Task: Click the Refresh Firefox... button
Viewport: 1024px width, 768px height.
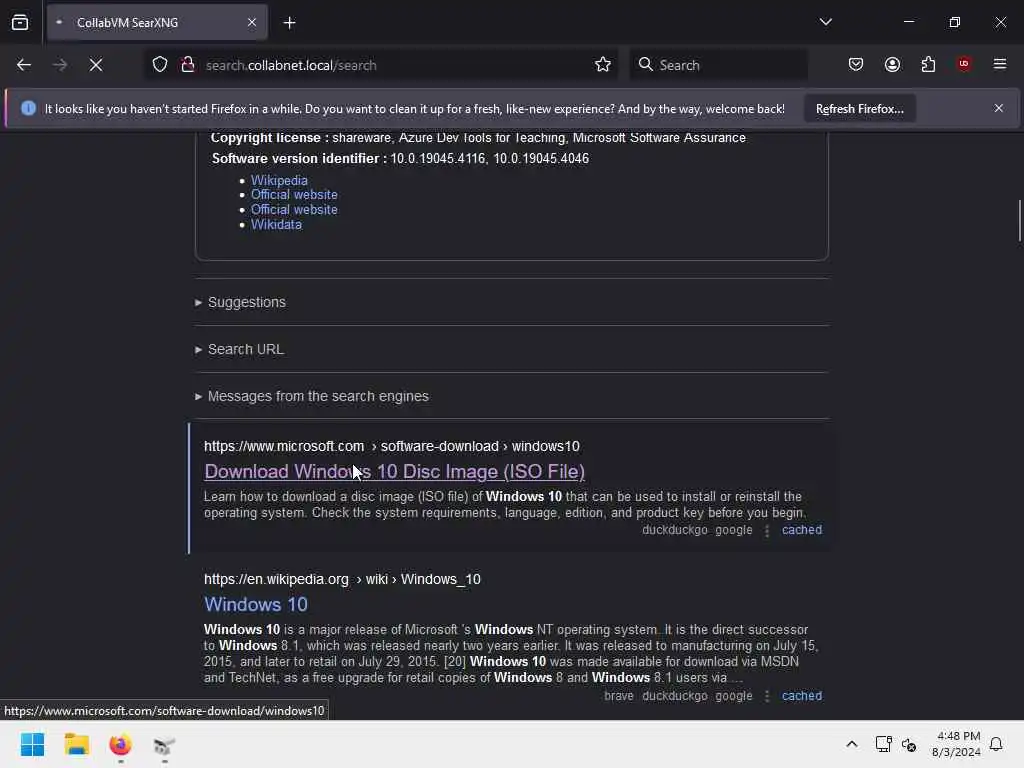Action: [859, 109]
